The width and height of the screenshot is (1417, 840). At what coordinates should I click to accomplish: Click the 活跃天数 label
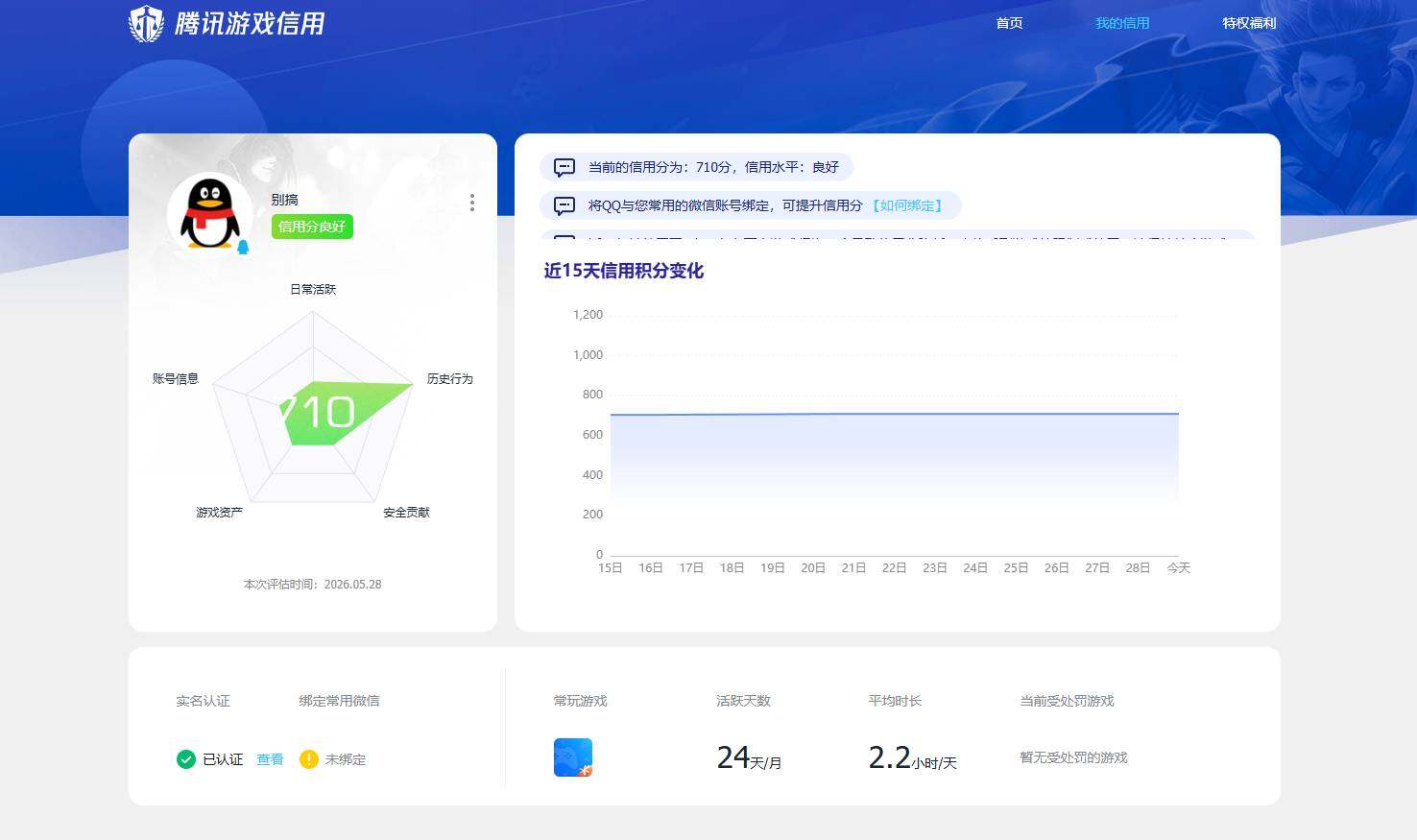pyautogui.click(x=743, y=701)
